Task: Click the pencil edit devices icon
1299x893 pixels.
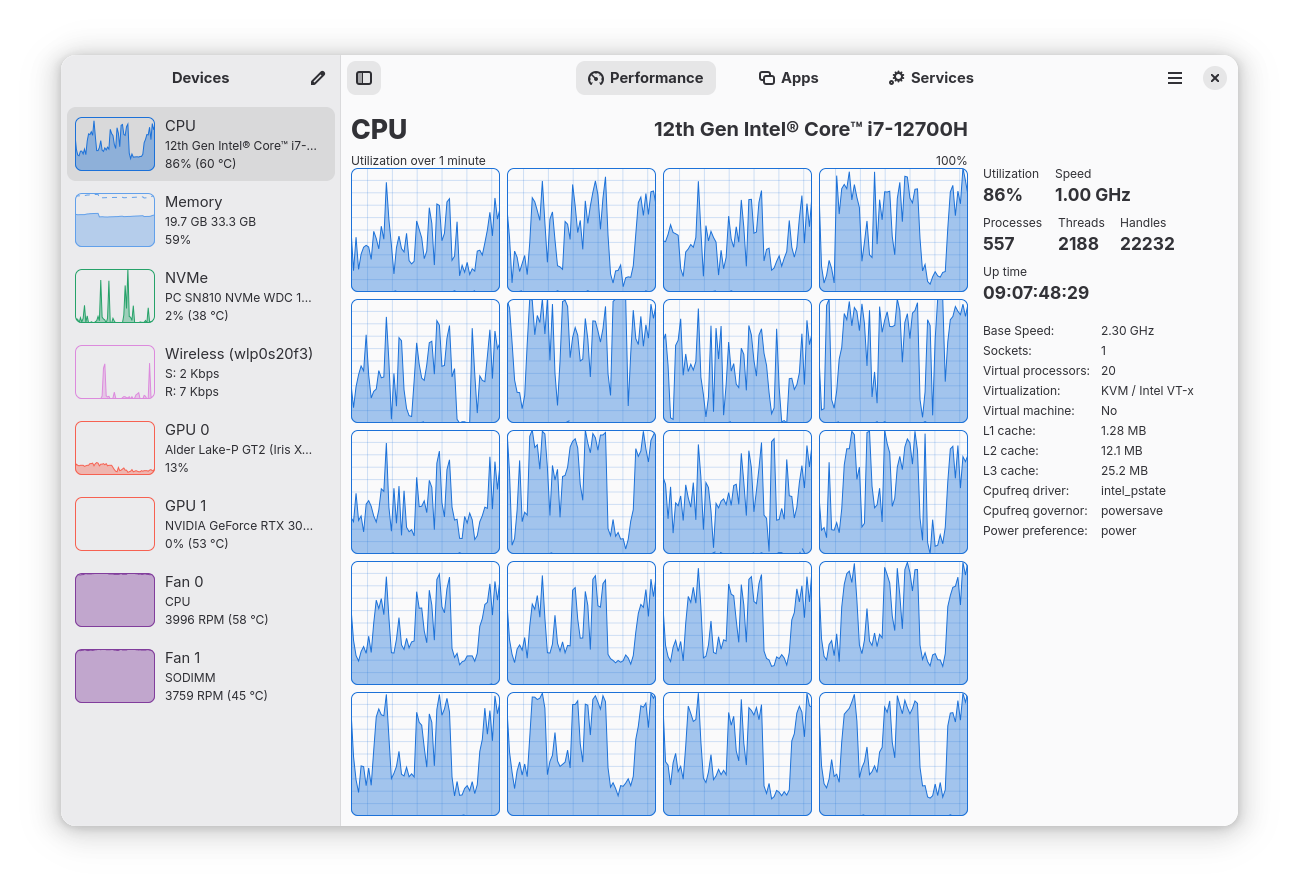Action: click(318, 78)
